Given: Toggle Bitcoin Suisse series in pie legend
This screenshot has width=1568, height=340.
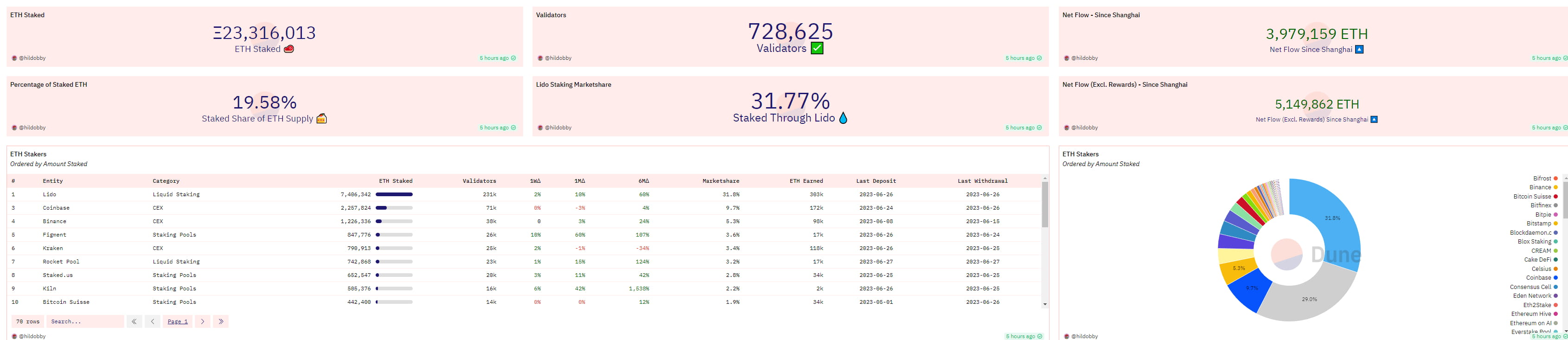Looking at the screenshot, I should (1536, 197).
